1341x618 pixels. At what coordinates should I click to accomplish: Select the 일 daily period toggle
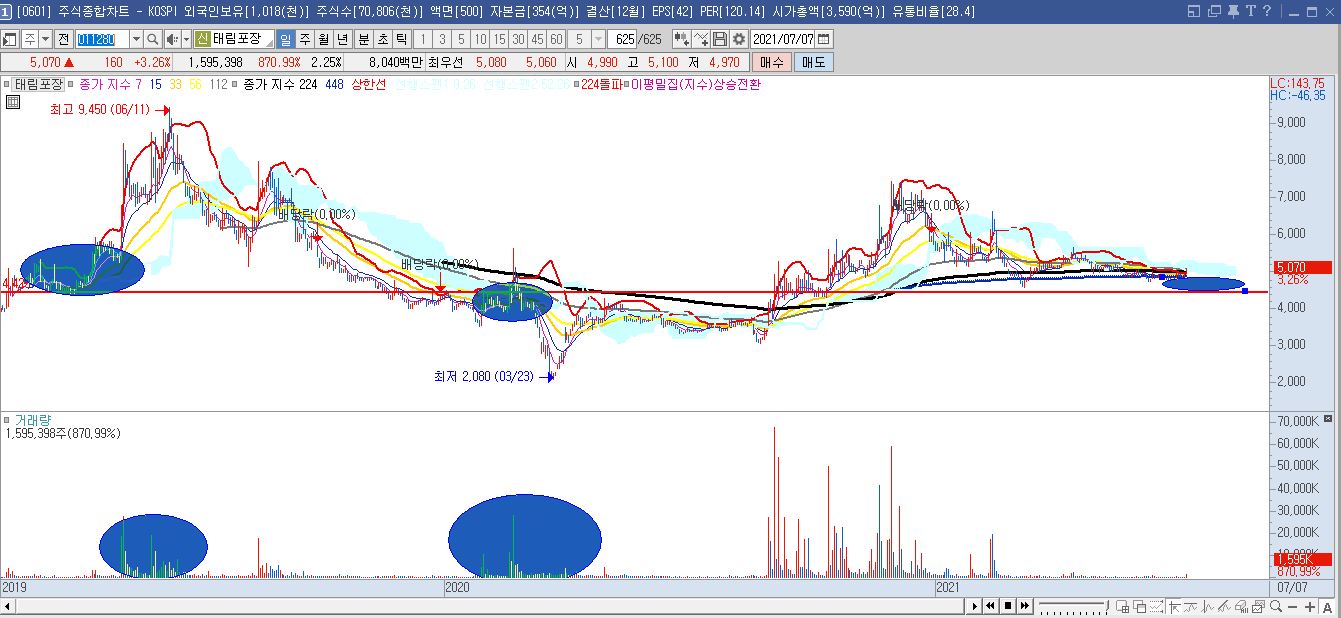point(286,39)
